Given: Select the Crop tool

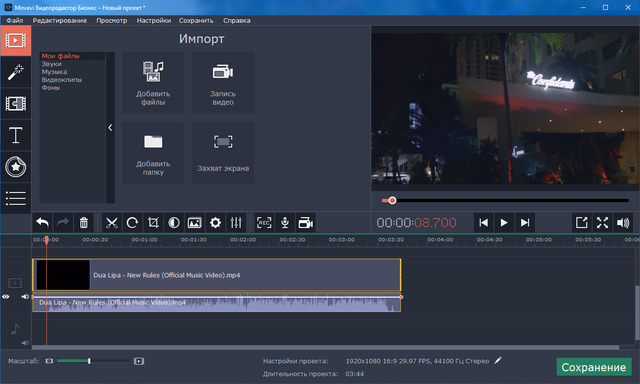Looking at the screenshot, I should 153,223.
